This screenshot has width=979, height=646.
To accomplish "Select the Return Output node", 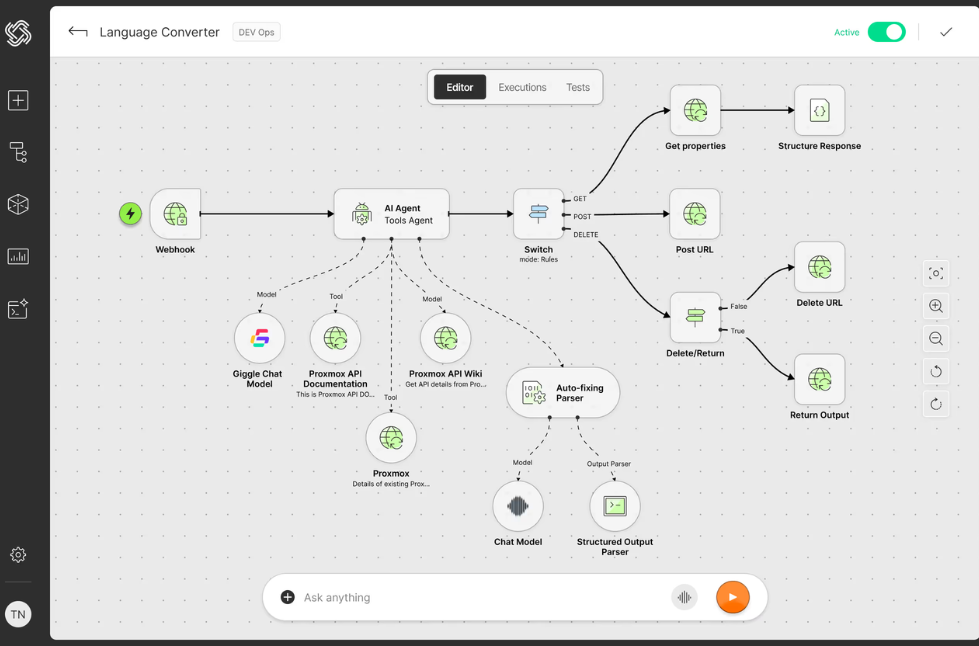I will (819, 379).
